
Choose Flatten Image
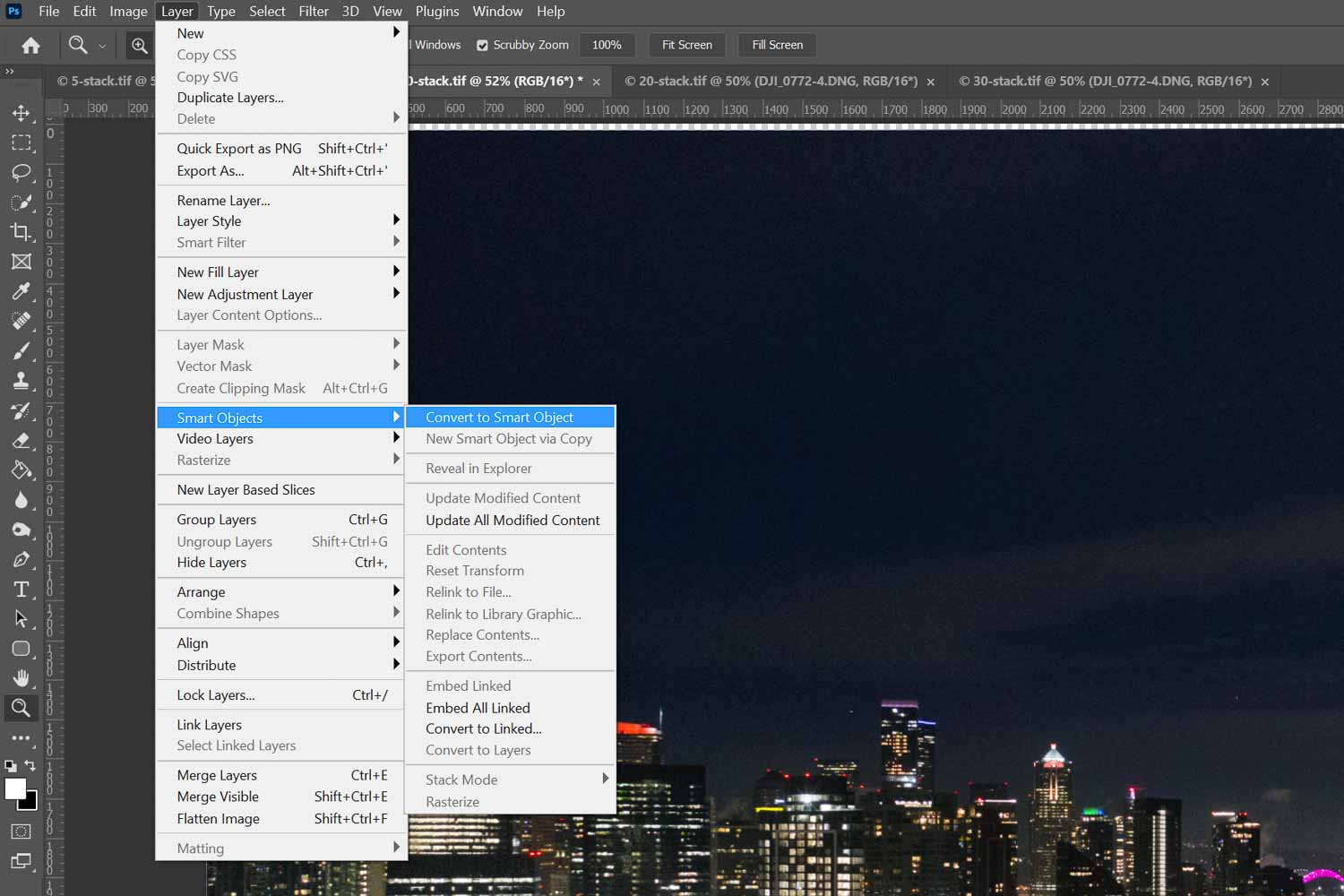point(281,818)
